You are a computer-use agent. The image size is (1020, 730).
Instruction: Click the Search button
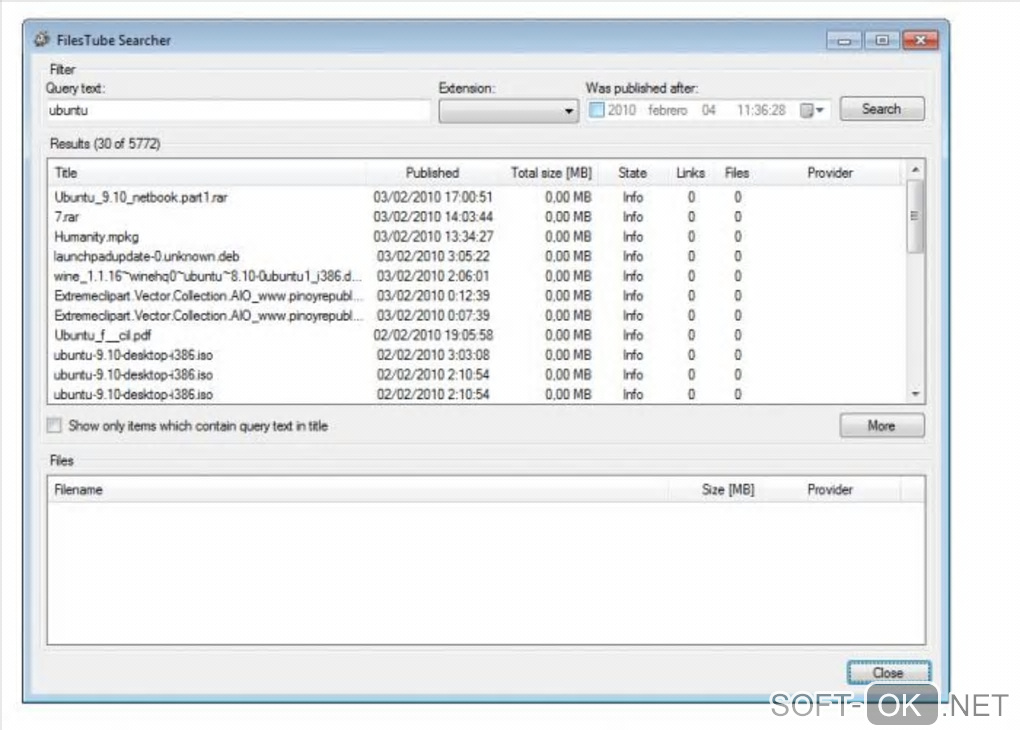click(x=881, y=109)
